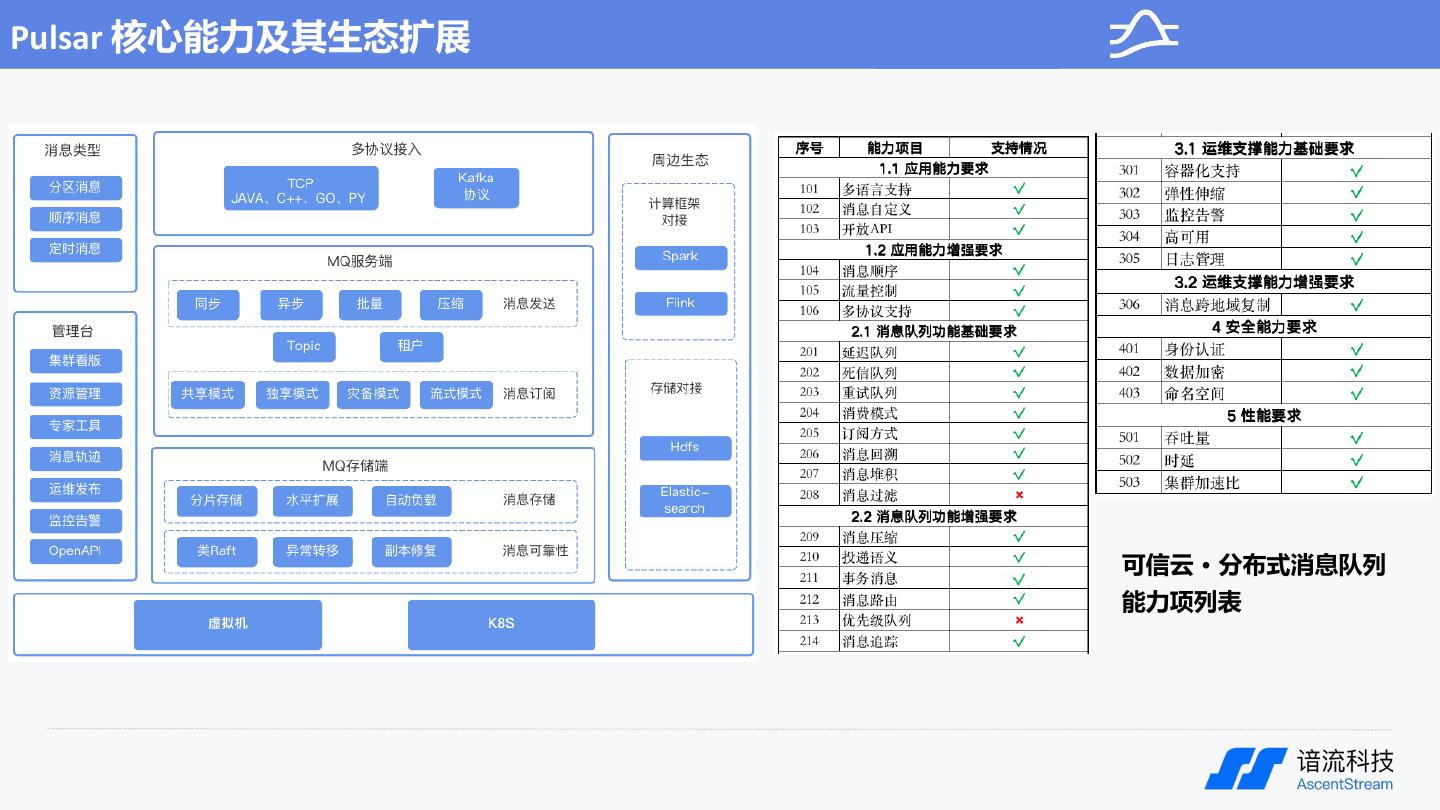The image size is (1440, 810).
Task: Click the 压缩 box
Action: pyautogui.click(x=451, y=304)
